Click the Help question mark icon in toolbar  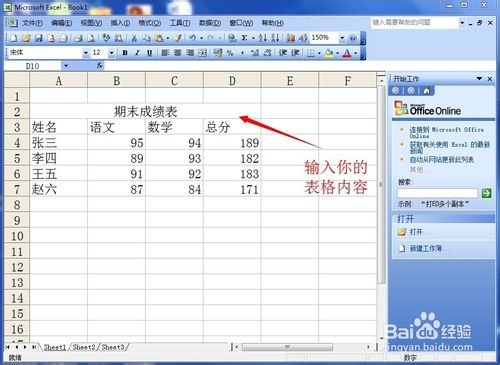coord(353,38)
